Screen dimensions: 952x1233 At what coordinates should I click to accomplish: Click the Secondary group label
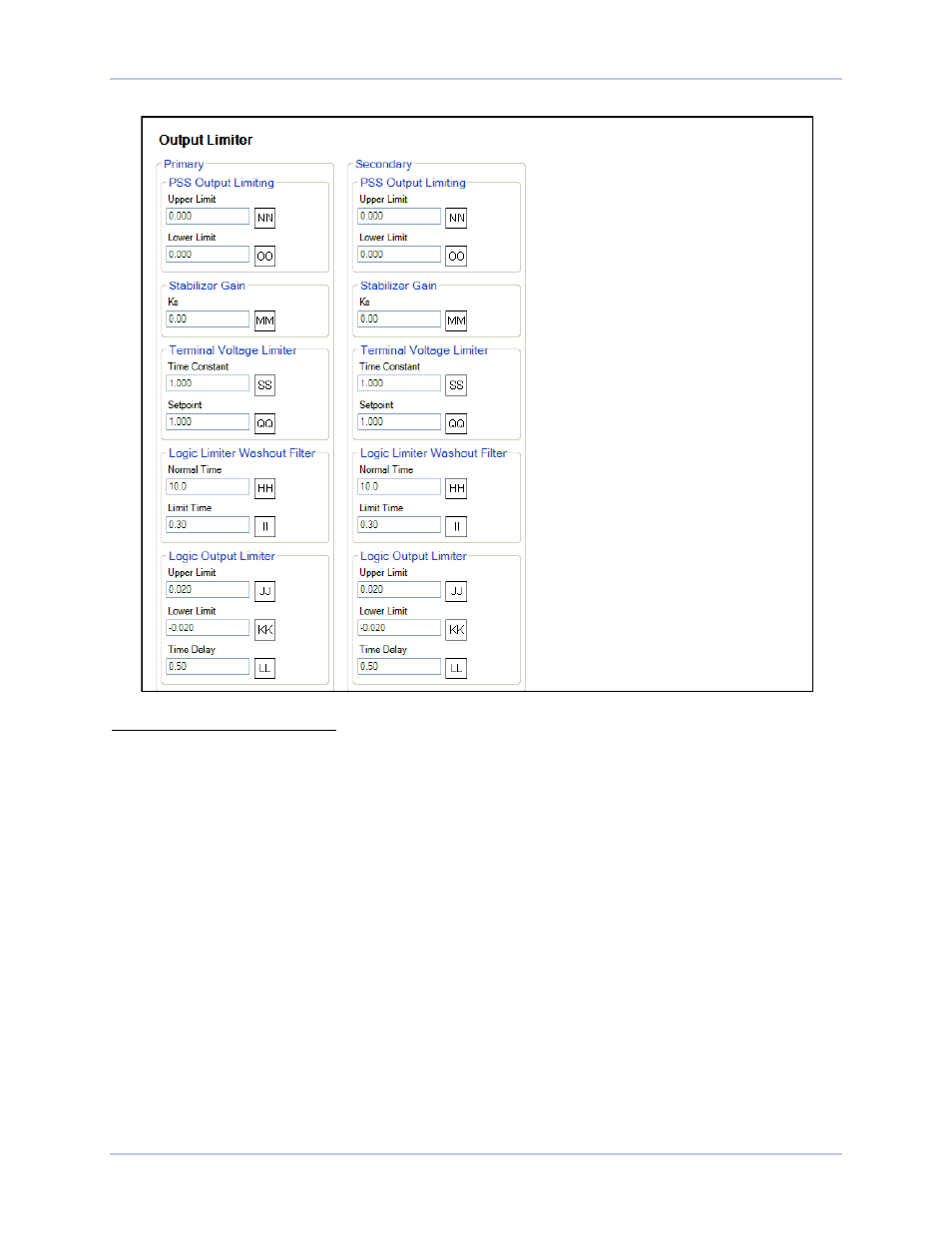coord(383,164)
